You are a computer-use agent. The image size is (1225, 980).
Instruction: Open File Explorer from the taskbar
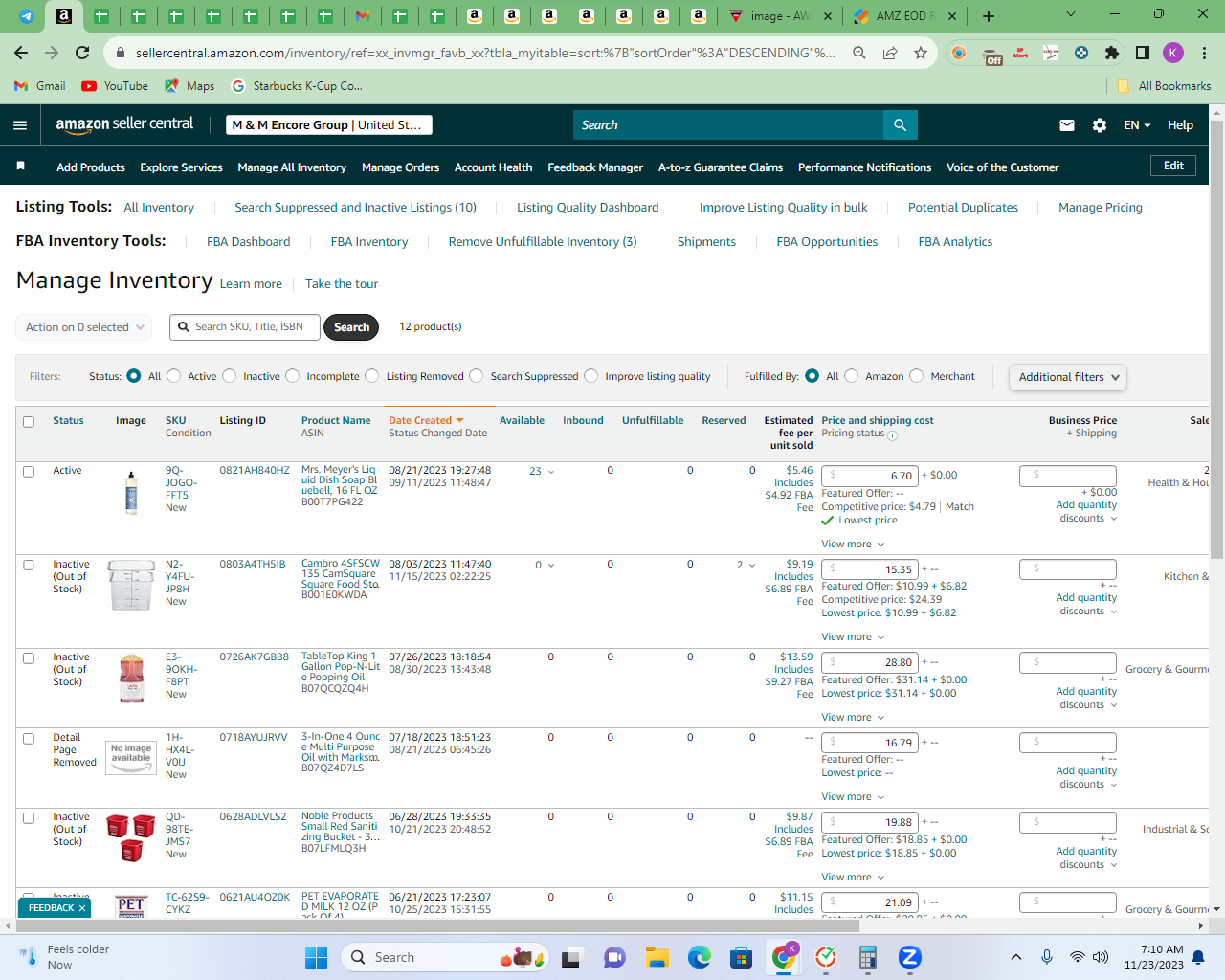click(x=657, y=957)
